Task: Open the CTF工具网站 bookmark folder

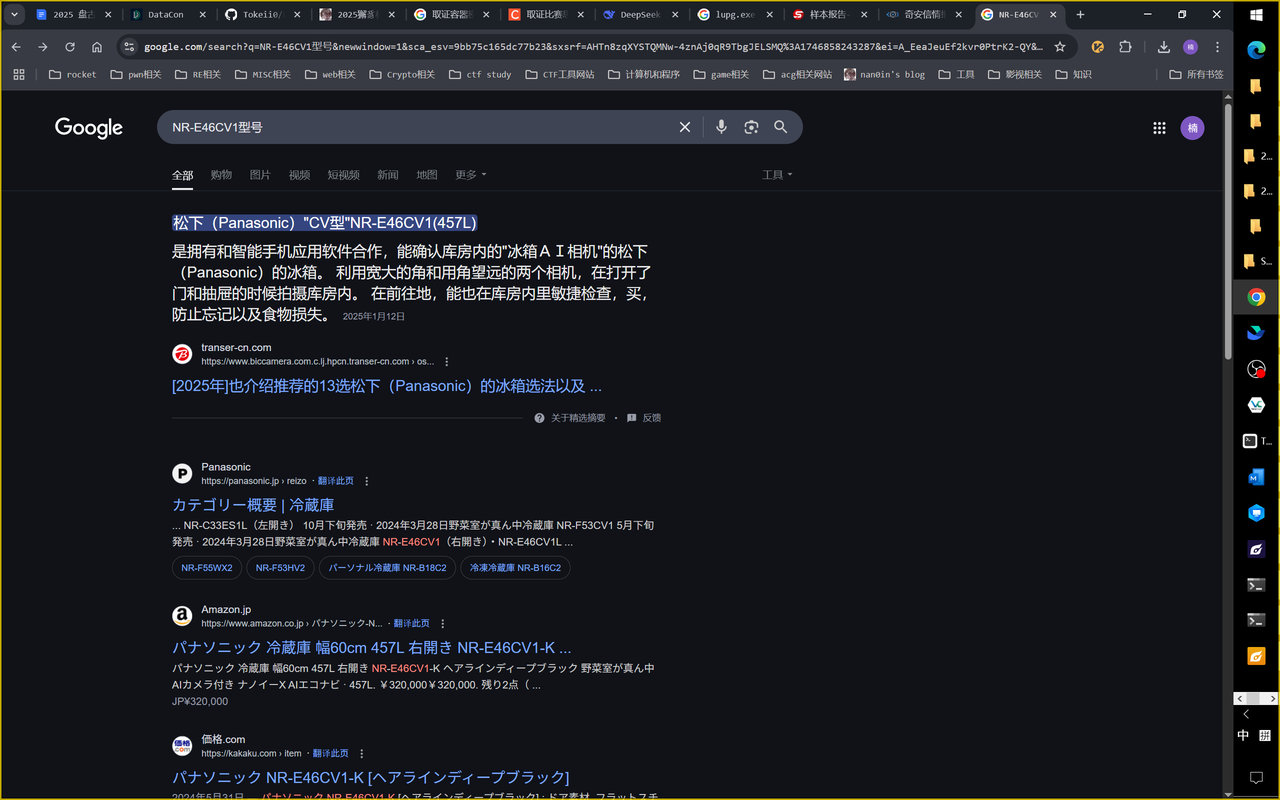Action: point(560,74)
